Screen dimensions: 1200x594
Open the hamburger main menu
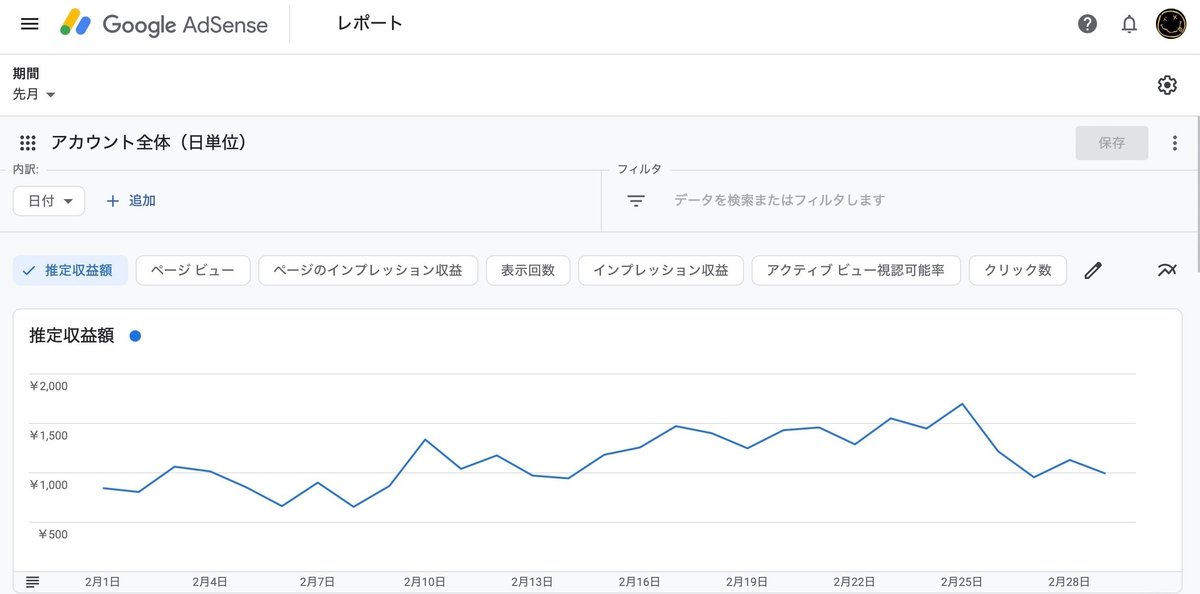29,23
